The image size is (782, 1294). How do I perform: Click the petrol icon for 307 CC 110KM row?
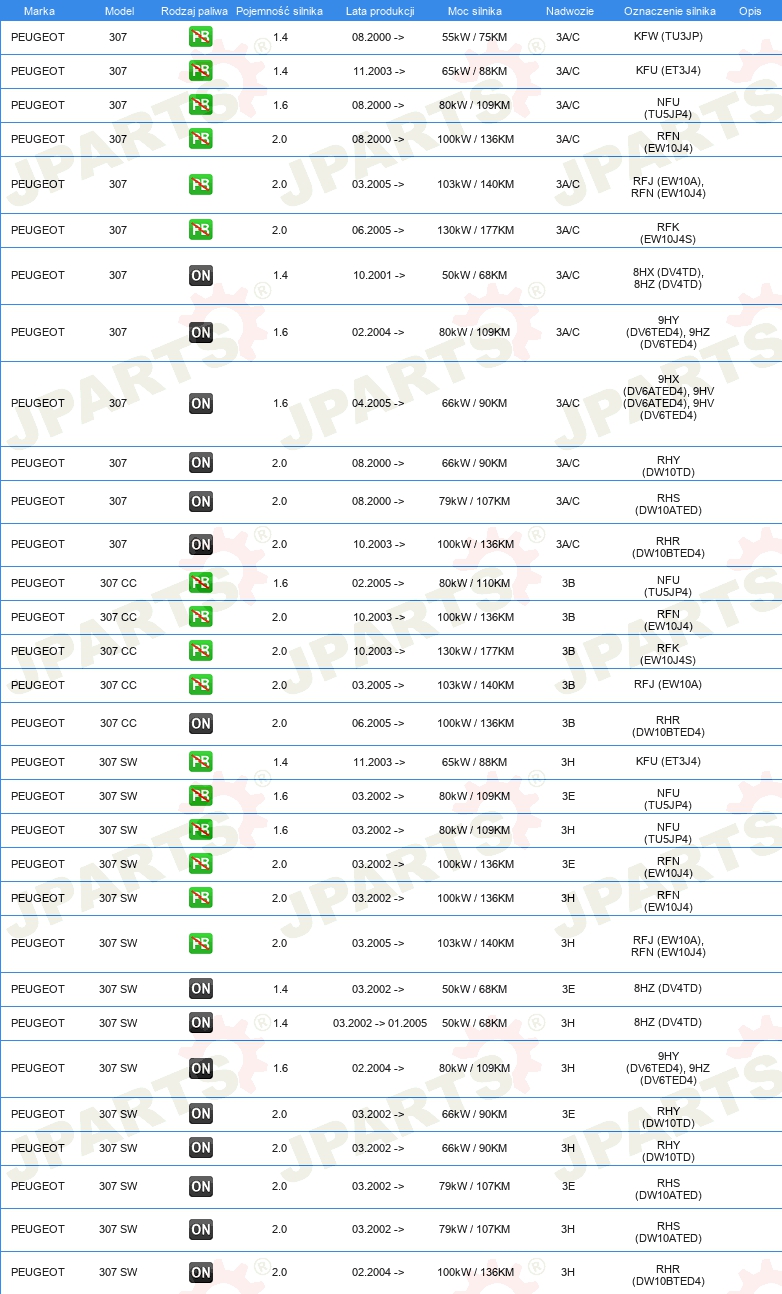tap(200, 583)
